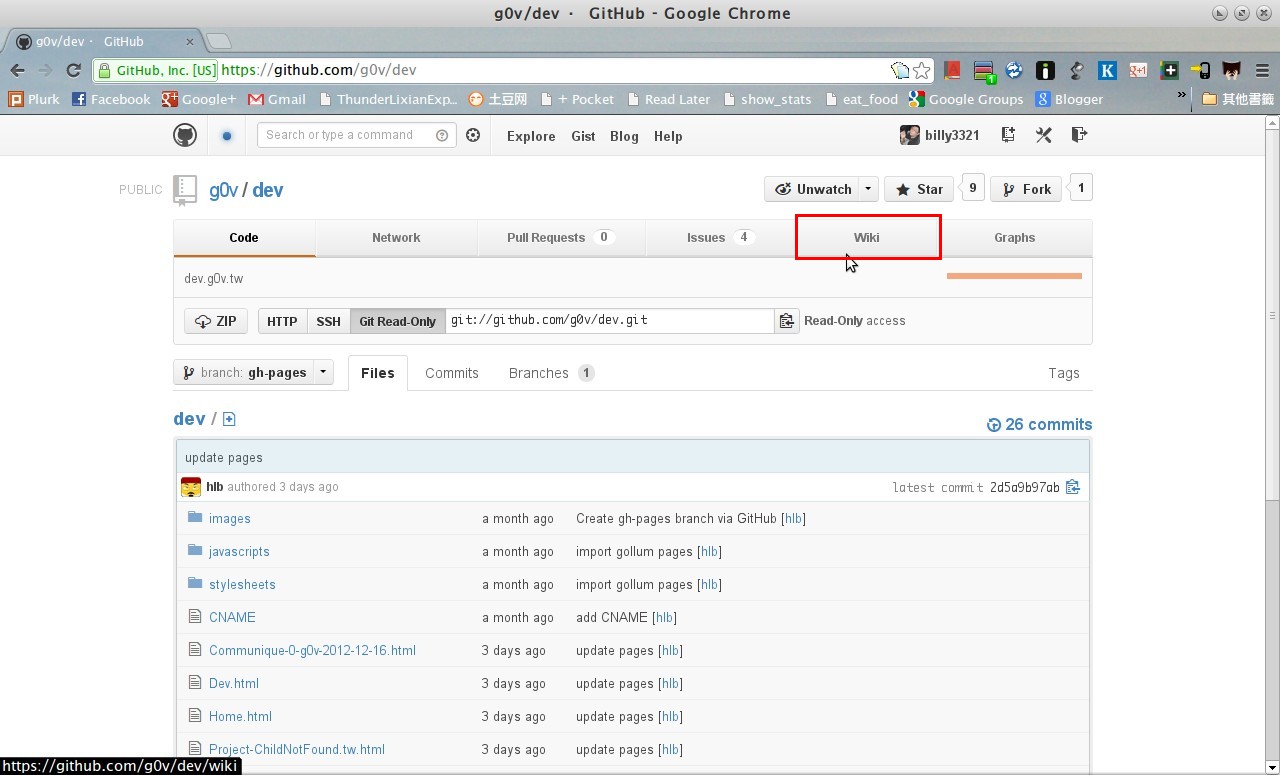
Task: Switch to the Branches subtab
Action: pyautogui.click(x=551, y=373)
